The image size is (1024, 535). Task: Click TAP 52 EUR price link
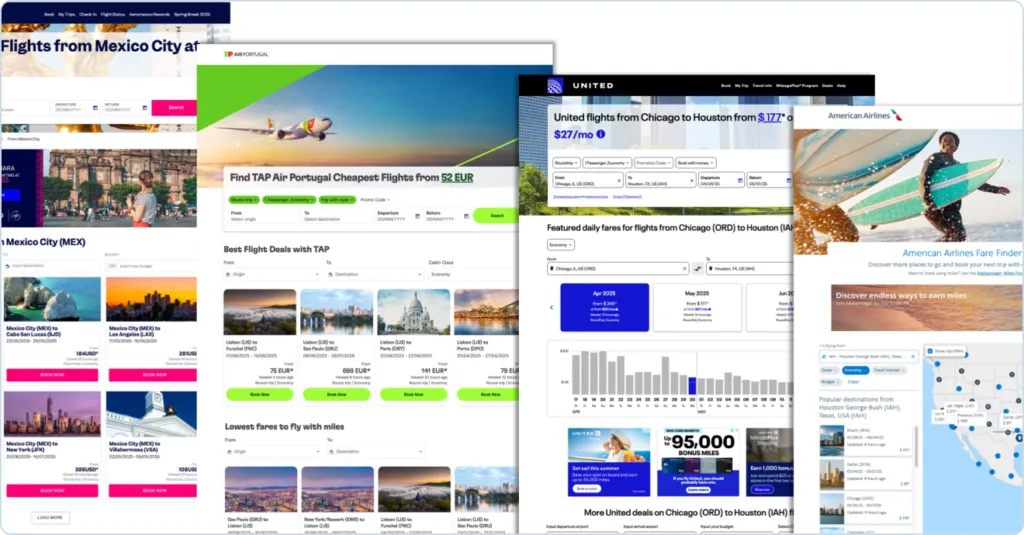(457, 178)
